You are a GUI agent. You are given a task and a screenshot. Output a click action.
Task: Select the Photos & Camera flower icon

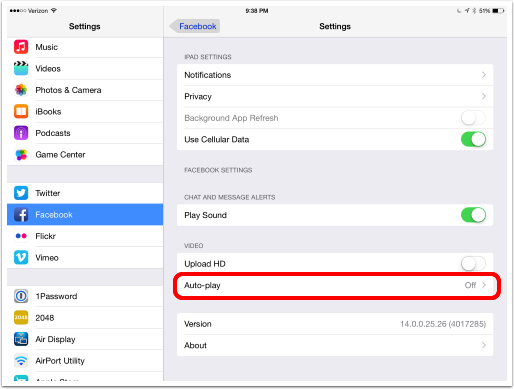tap(21, 90)
